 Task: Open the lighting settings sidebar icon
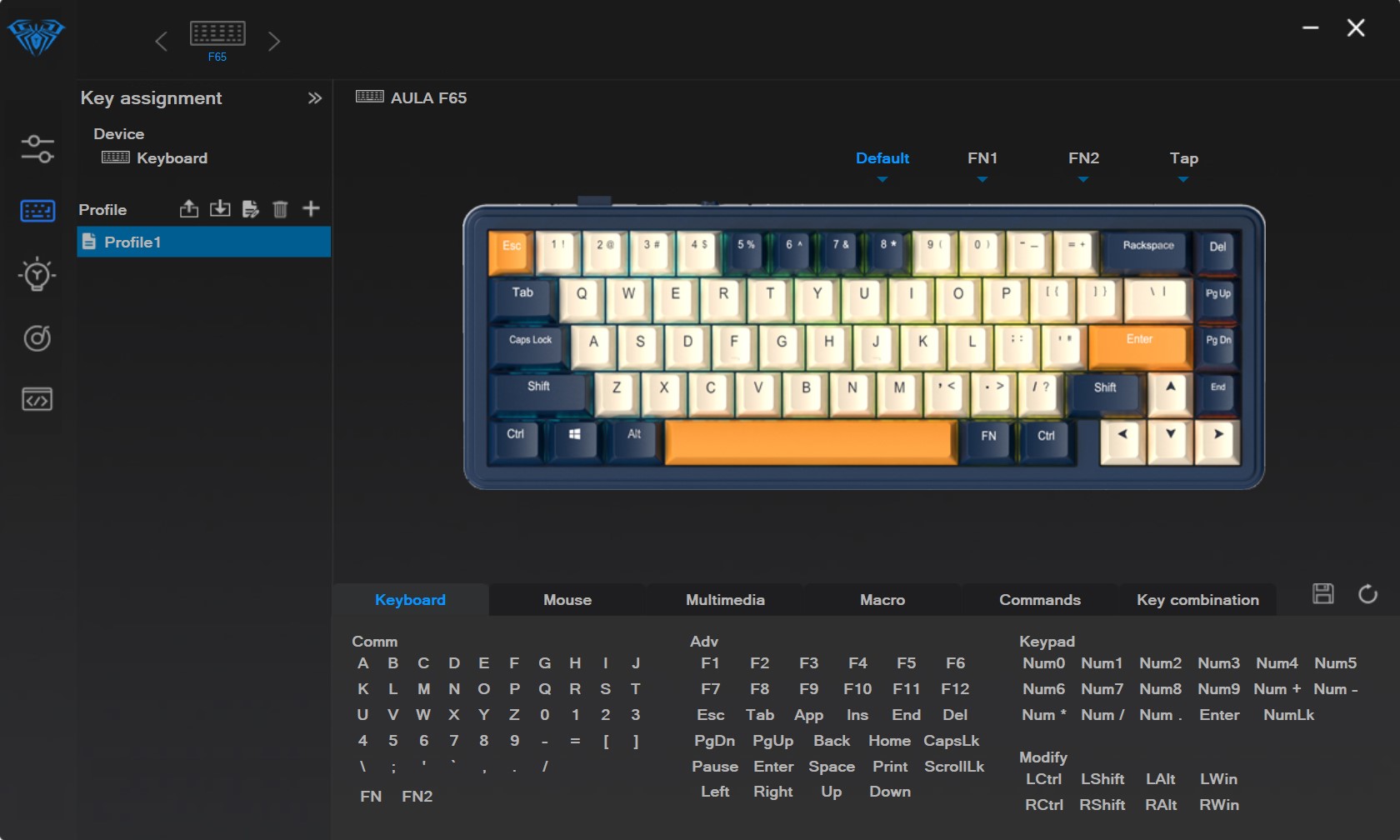click(x=37, y=274)
